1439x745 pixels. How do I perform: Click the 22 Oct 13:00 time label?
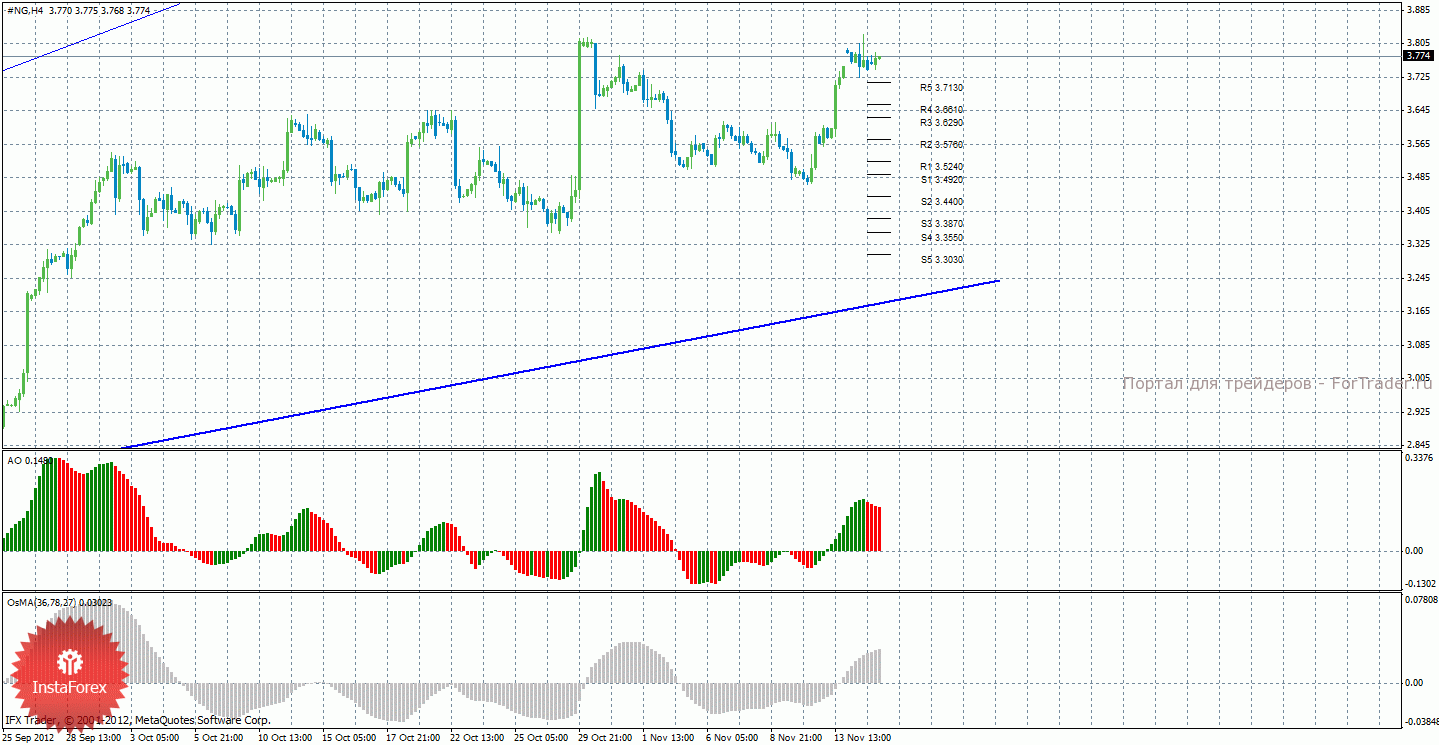point(478,737)
